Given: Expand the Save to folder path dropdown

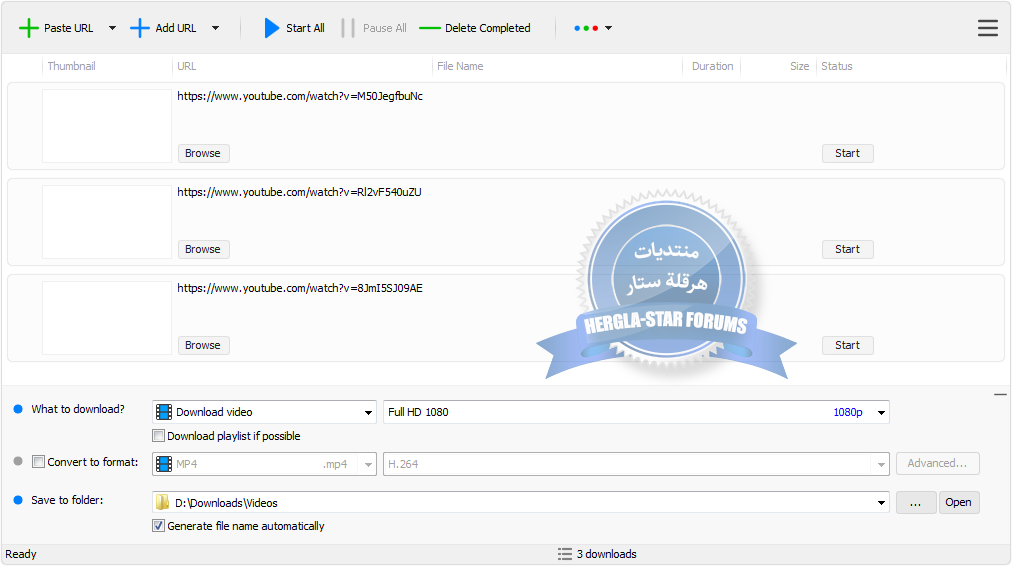Looking at the screenshot, I should pyautogui.click(x=881, y=503).
